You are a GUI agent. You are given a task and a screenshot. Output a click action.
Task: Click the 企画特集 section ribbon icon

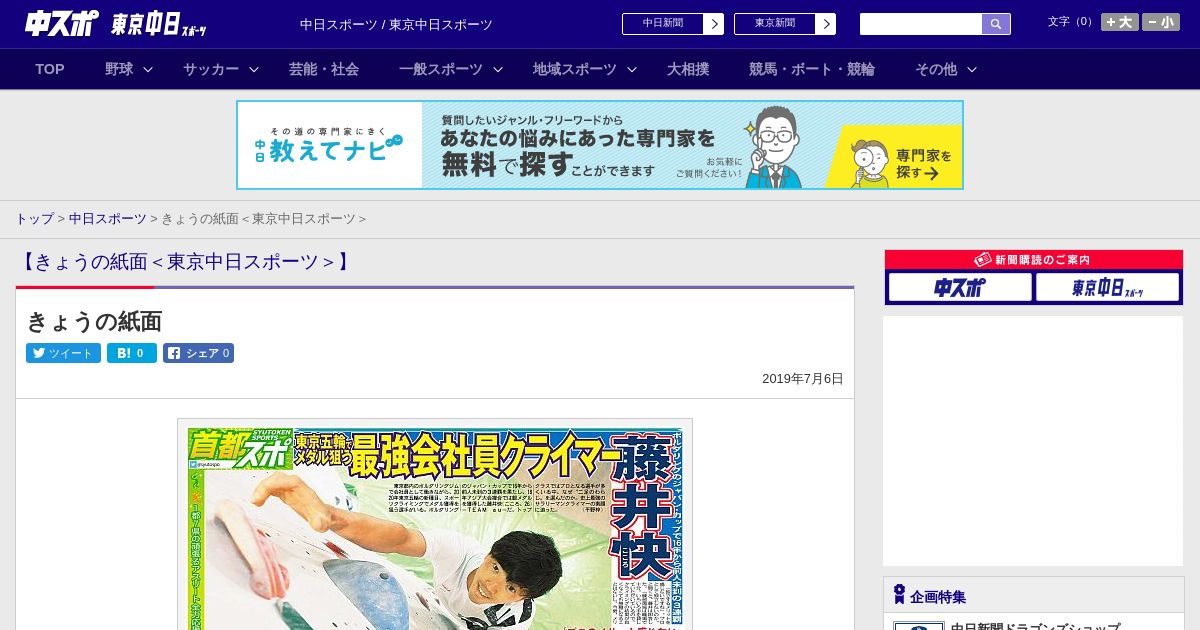pyautogui.click(x=899, y=595)
